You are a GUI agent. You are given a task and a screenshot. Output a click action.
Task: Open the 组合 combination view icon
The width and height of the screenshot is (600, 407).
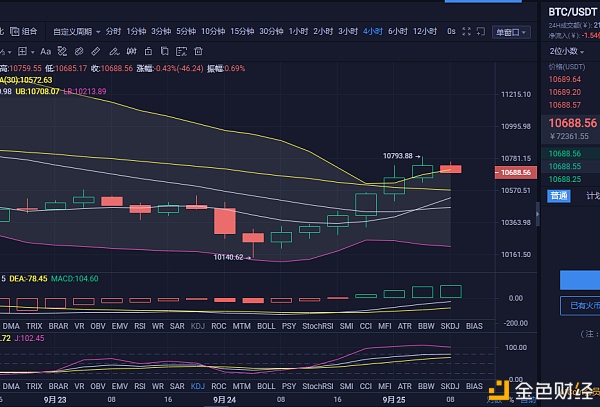[15, 31]
